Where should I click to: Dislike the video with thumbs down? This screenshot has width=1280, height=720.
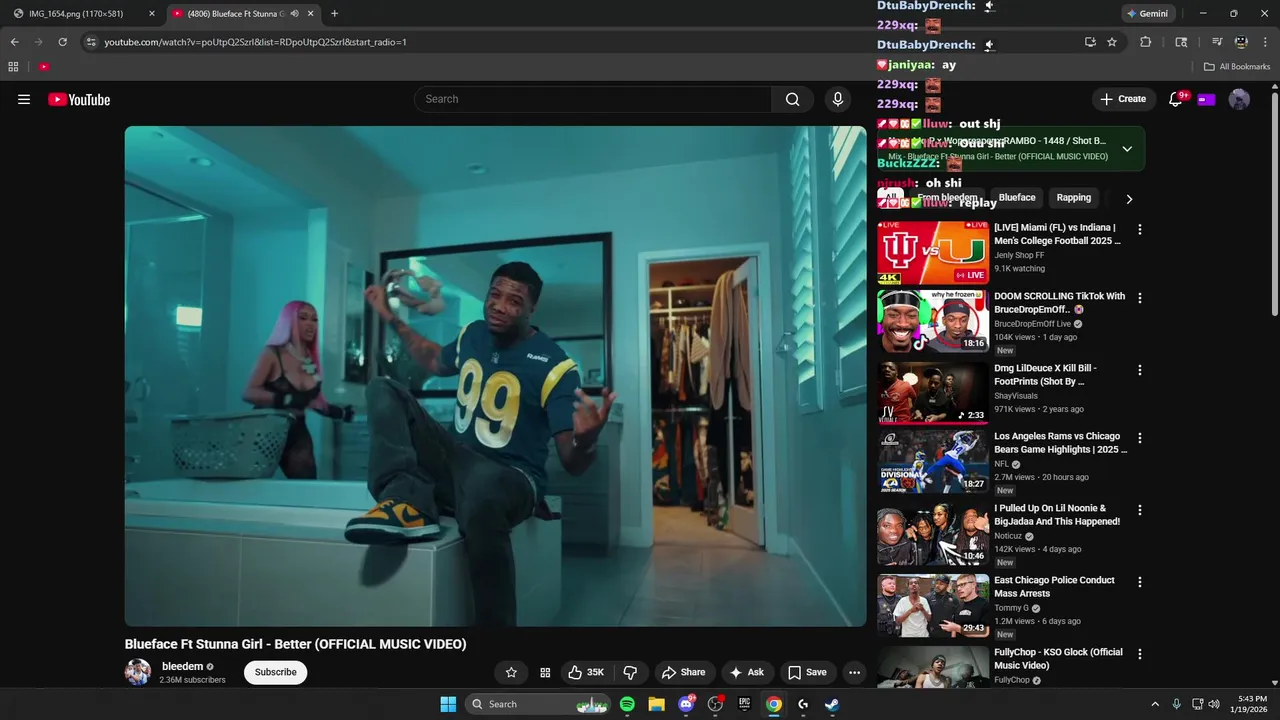tap(630, 672)
